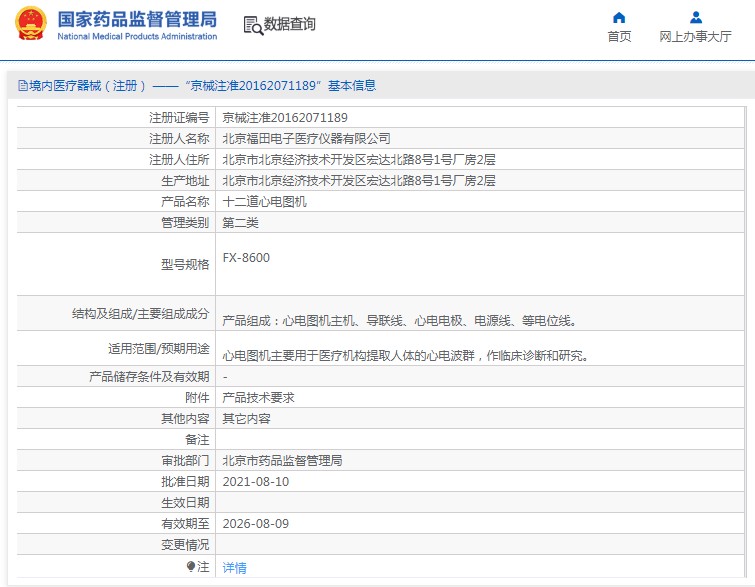Select the 注册人住所 address value
Image resolution: width=755 pixels, height=587 pixels.
pos(359,159)
